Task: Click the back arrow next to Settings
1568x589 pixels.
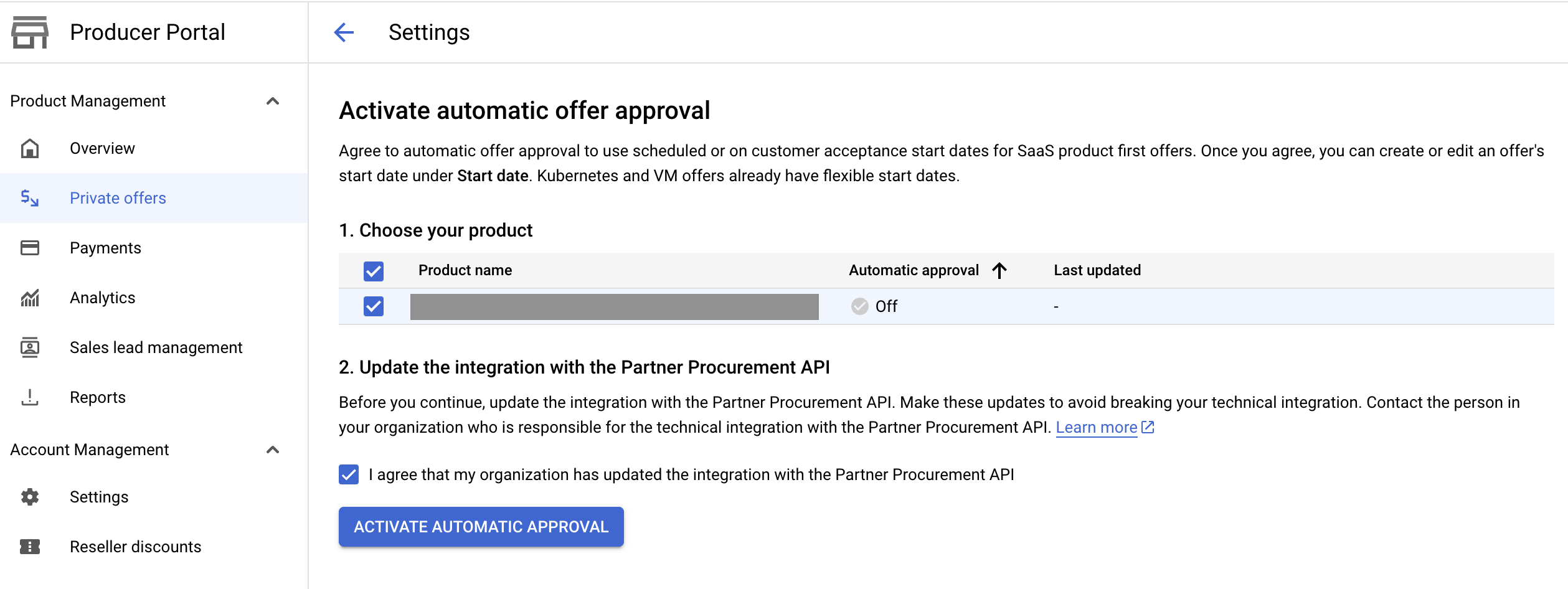Action: (x=344, y=32)
